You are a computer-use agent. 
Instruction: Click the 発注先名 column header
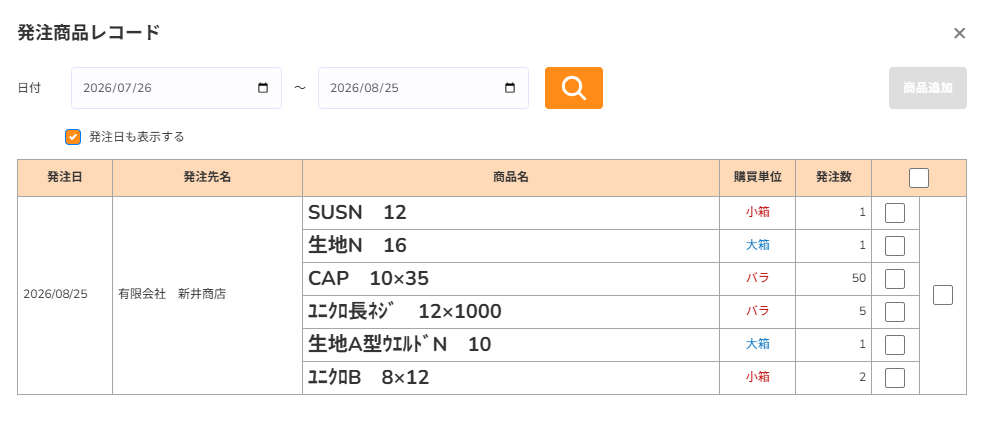(x=207, y=178)
